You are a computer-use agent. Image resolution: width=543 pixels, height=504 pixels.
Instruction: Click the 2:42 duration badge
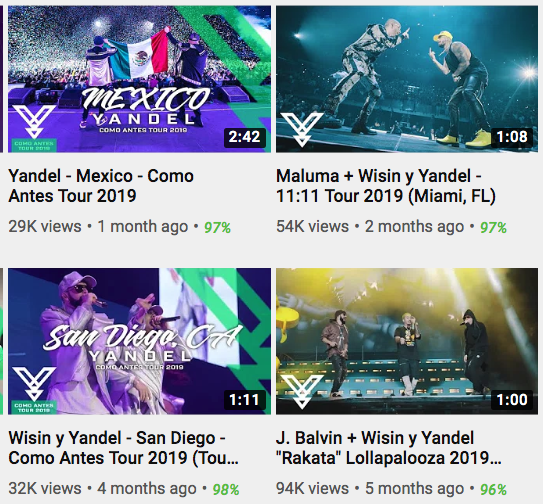tap(244, 137)
